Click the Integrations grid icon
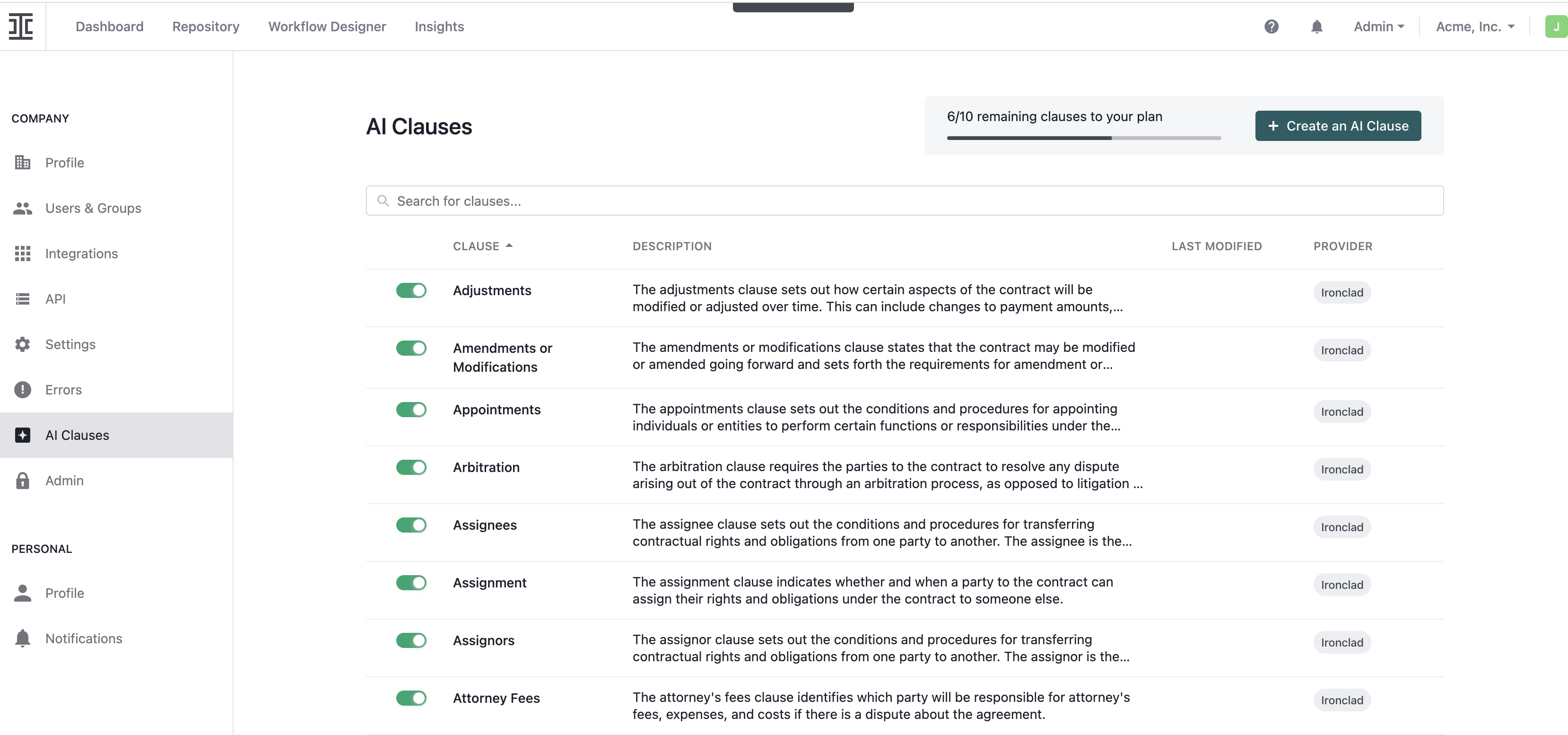 [23, 254]
